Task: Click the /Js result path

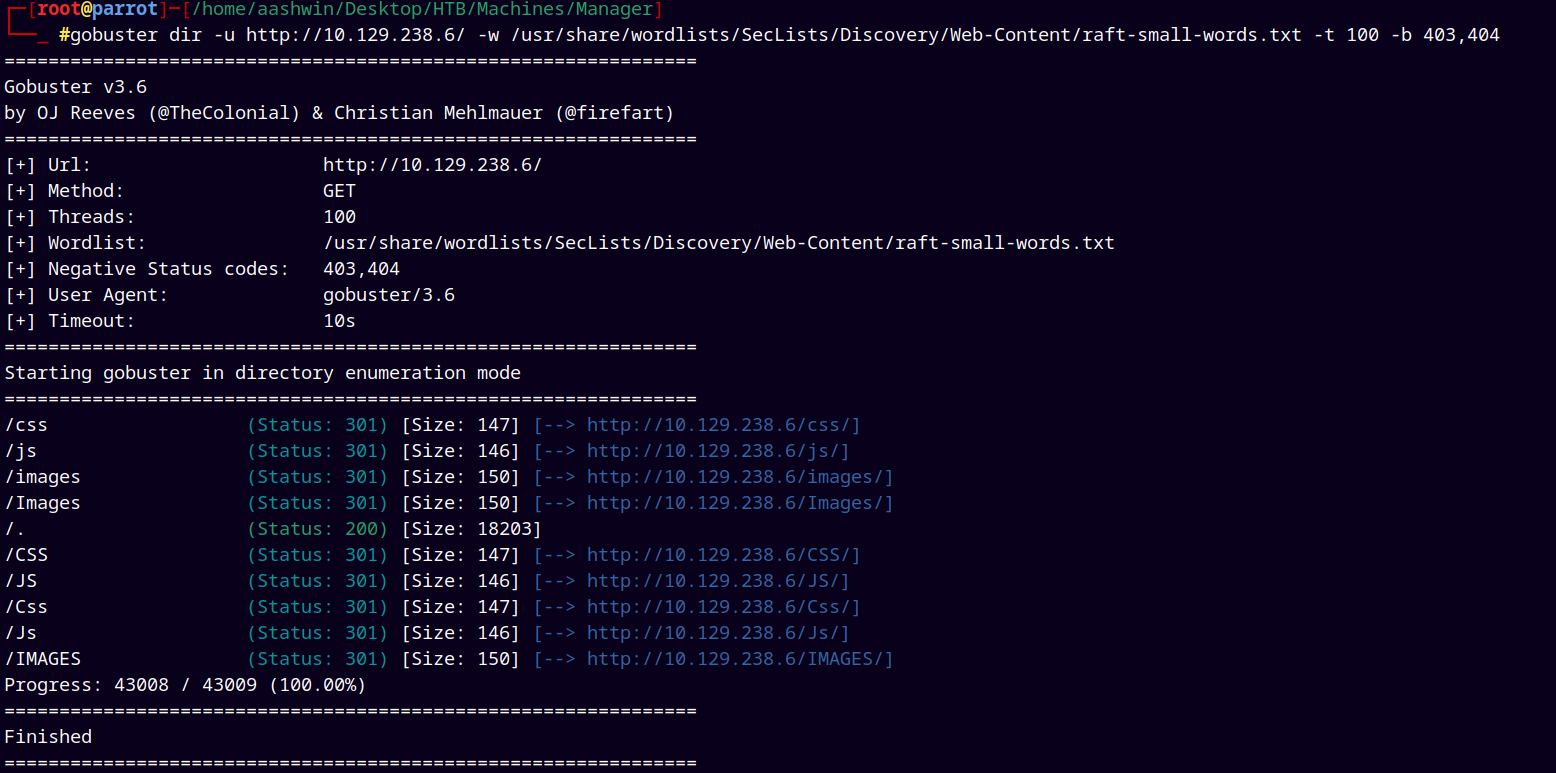Action: 20,633
